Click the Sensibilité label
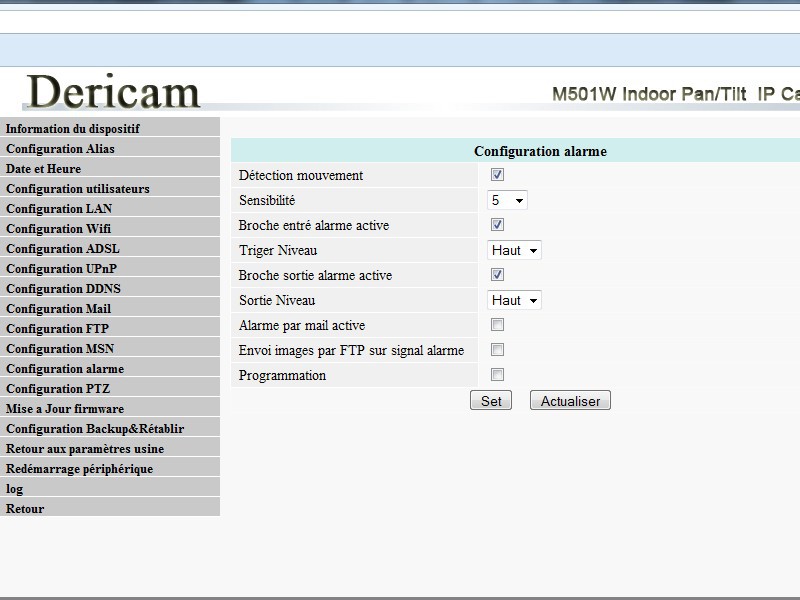The image size is (800, 600). [267, 200]
